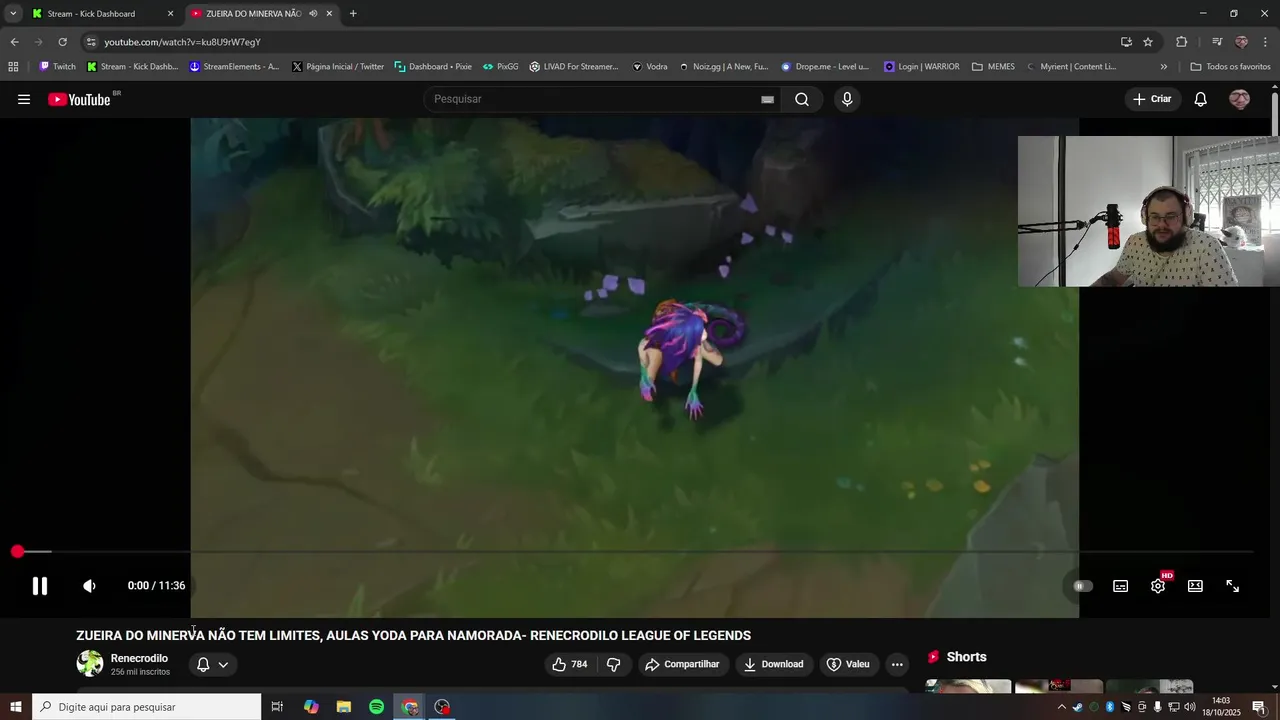Screen dimensions: 1280x720
Task: Toggle the autoplay switch
Action: click(x=1082, y=586)
